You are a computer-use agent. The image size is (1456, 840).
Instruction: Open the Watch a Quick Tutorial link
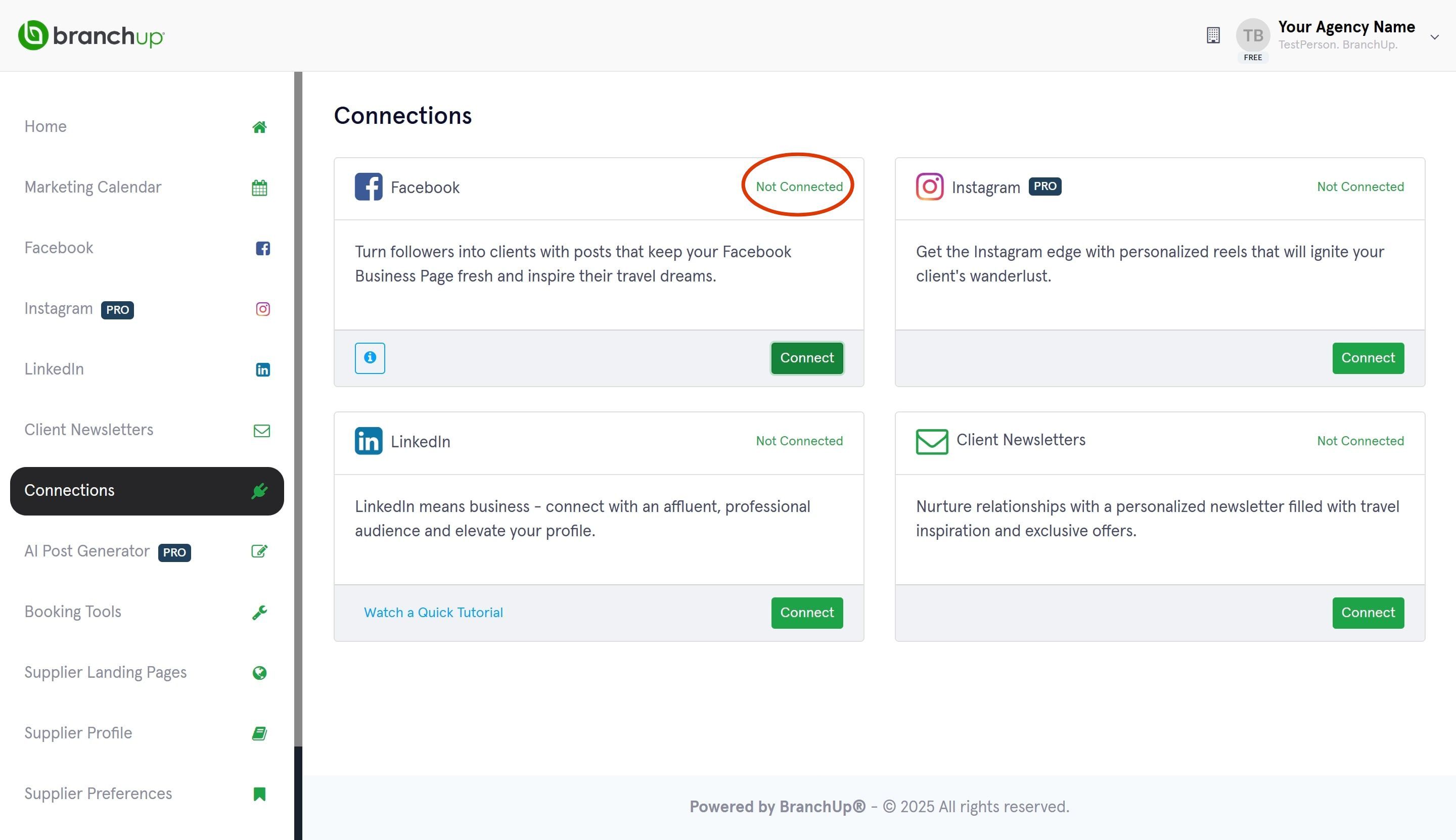tap(433, 613)
